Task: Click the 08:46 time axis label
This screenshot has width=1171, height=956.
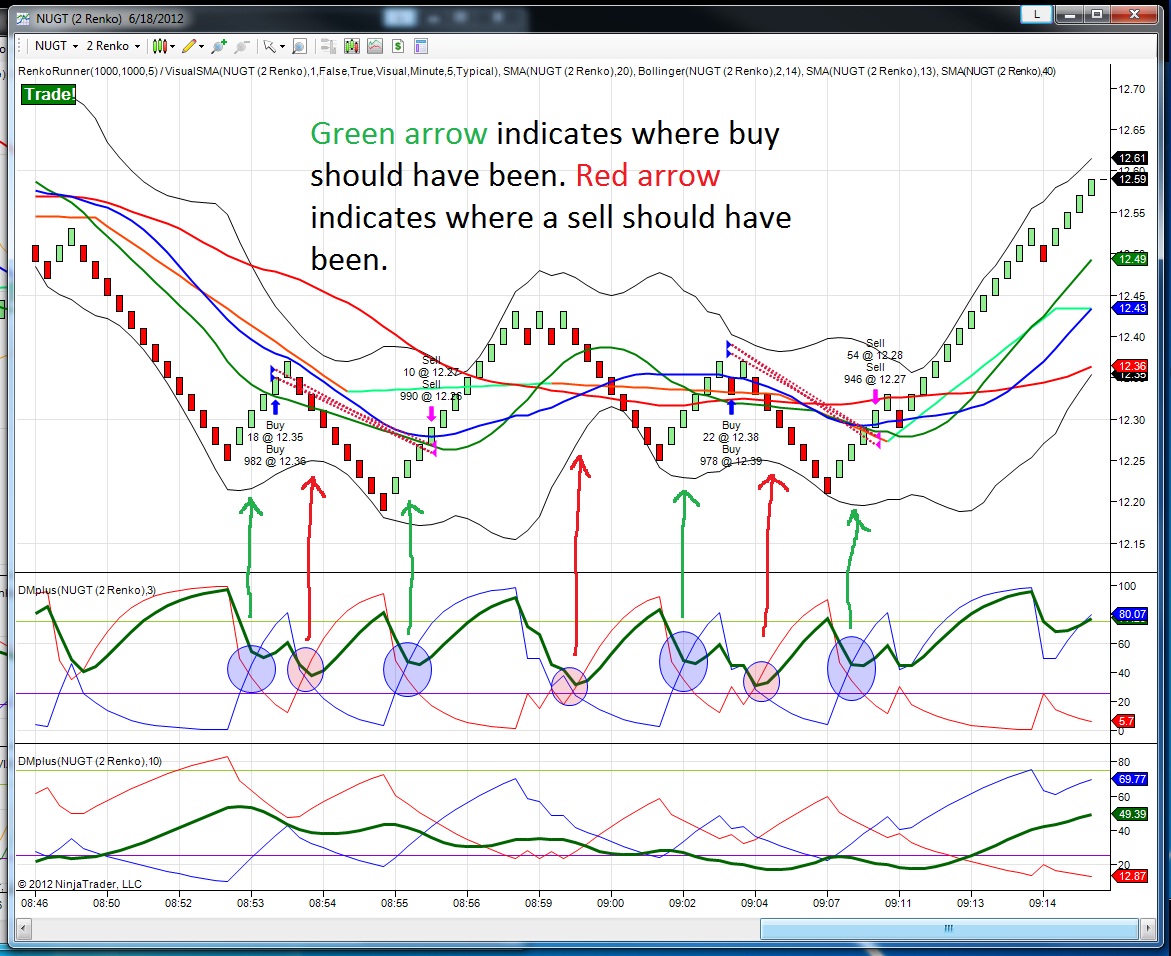Action: [x=34, y=903]
